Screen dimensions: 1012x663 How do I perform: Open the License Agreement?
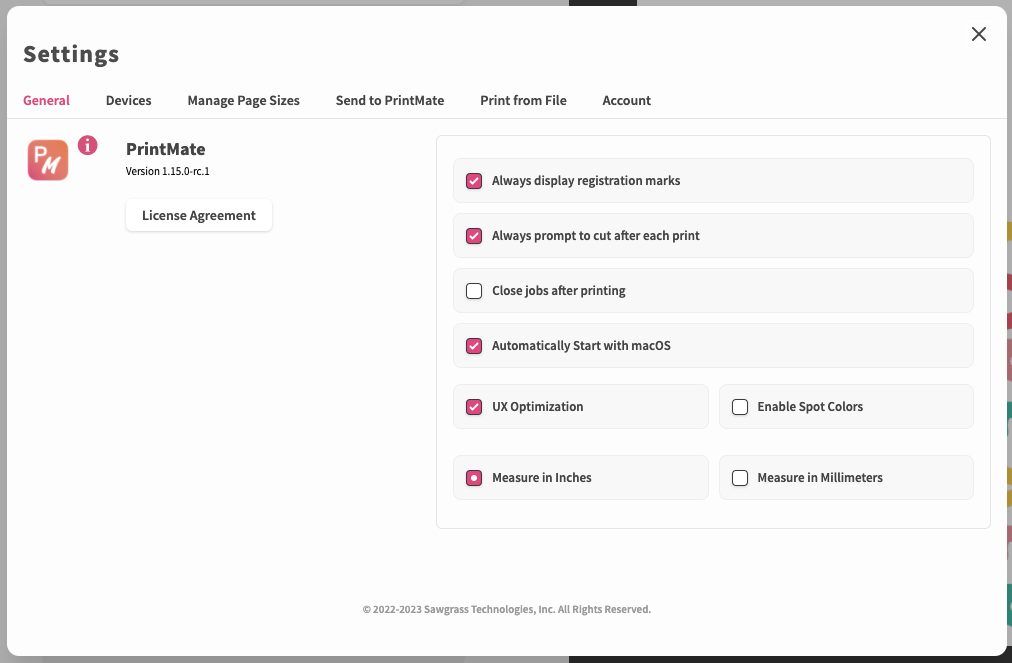click(199, 216)
